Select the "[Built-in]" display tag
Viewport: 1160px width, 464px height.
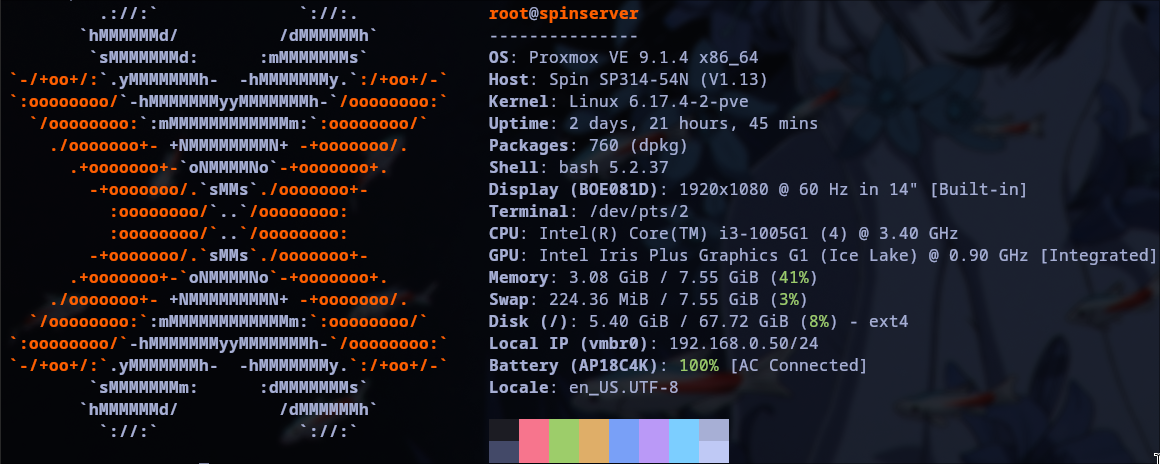click(978, 189)
